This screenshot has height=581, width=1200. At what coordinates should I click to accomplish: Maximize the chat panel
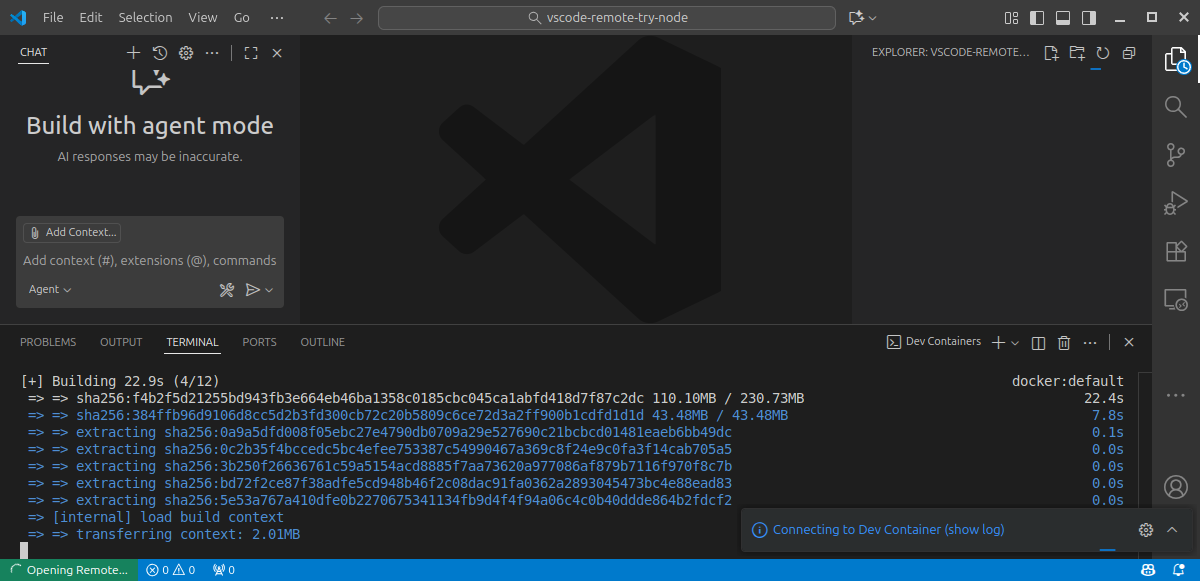pos(251,53)
